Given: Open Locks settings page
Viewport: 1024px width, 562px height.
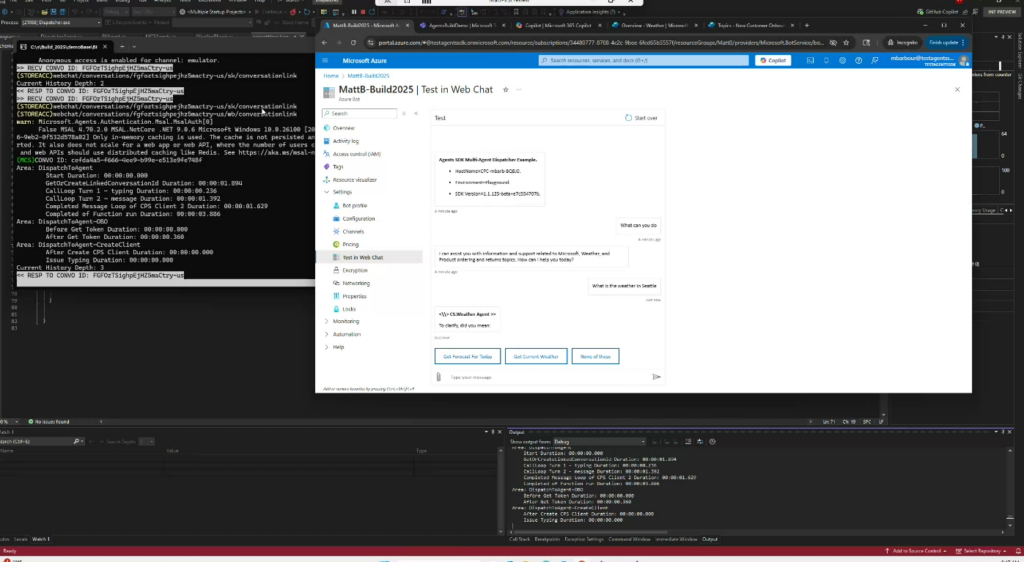Looking at the screenshot, I should [x=349, y=309].
